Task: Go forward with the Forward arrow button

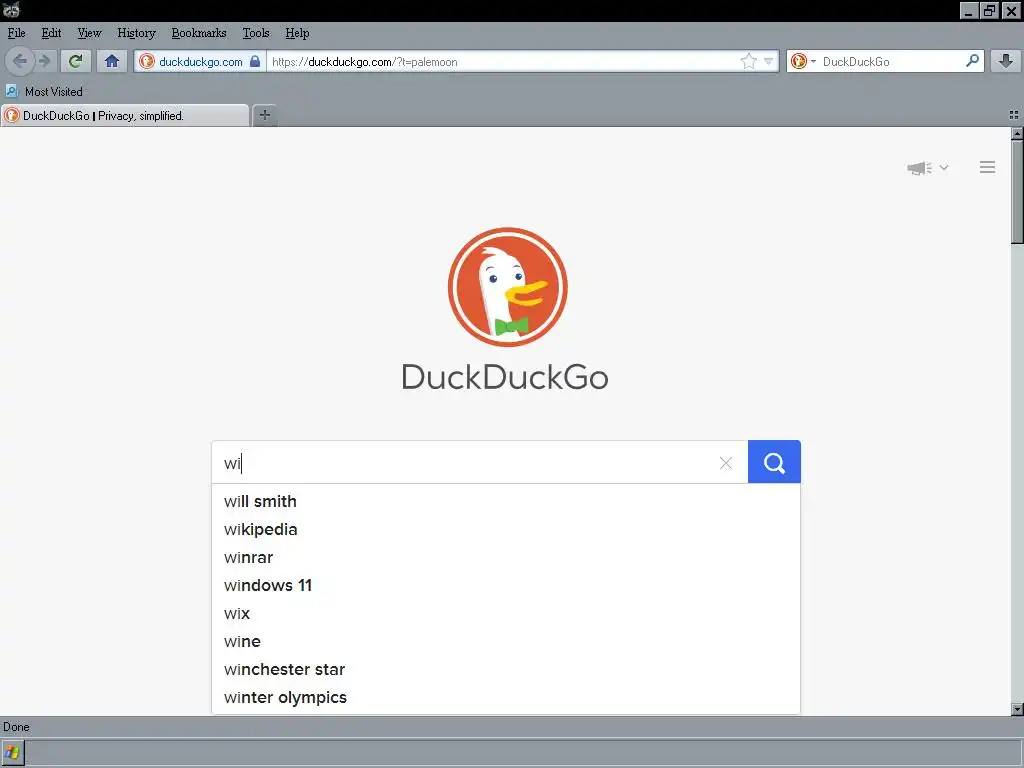Action: 44,61
